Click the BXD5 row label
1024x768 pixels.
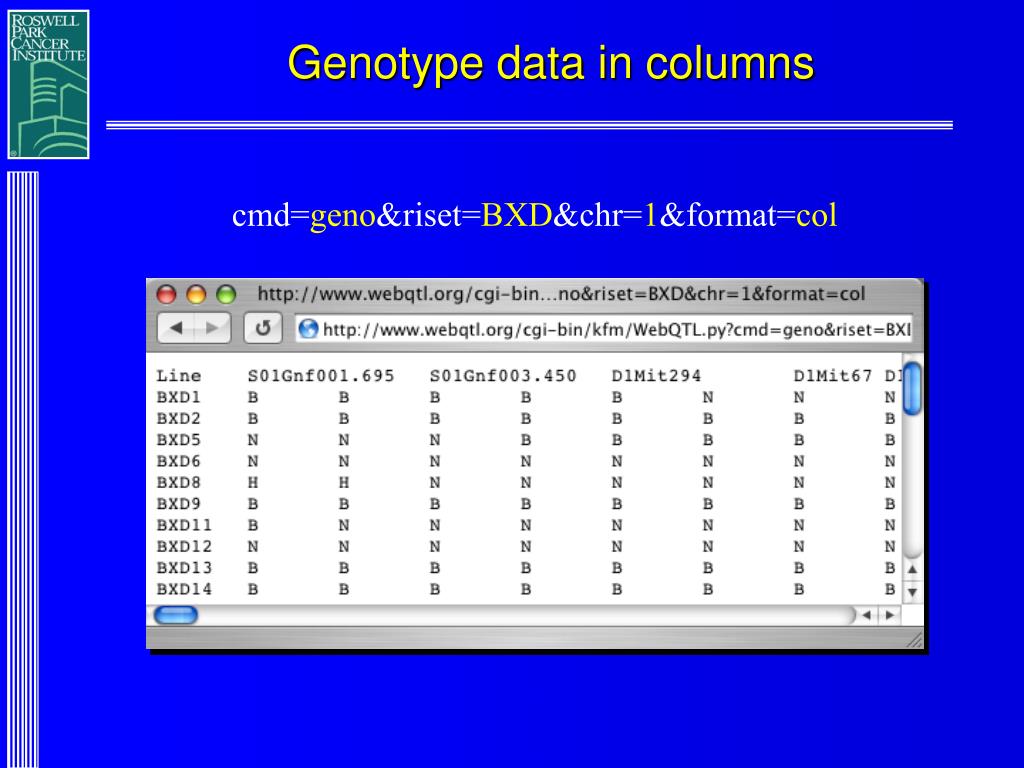178,440
